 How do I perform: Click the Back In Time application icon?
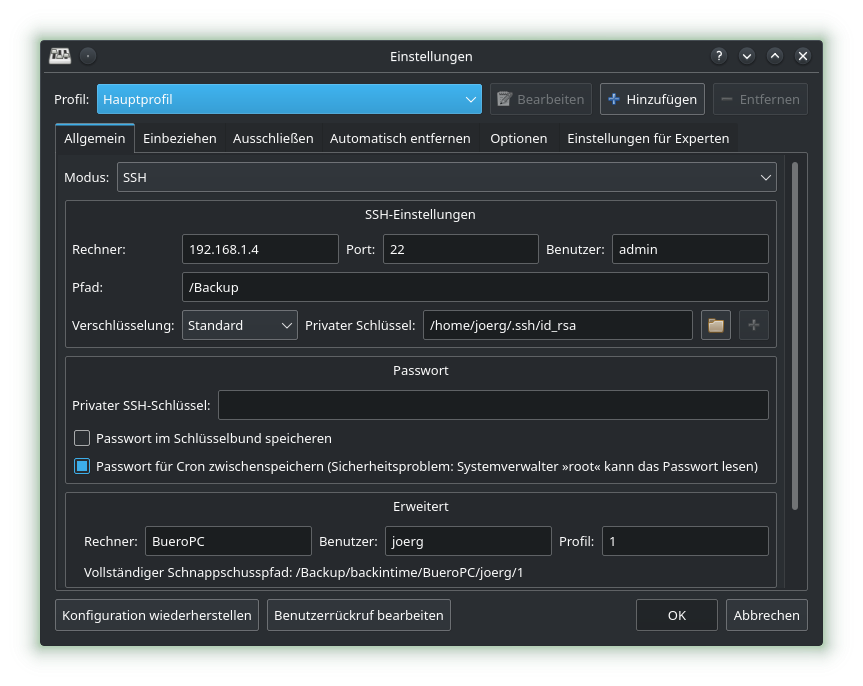pyautogui.click(x=60, y=56)
